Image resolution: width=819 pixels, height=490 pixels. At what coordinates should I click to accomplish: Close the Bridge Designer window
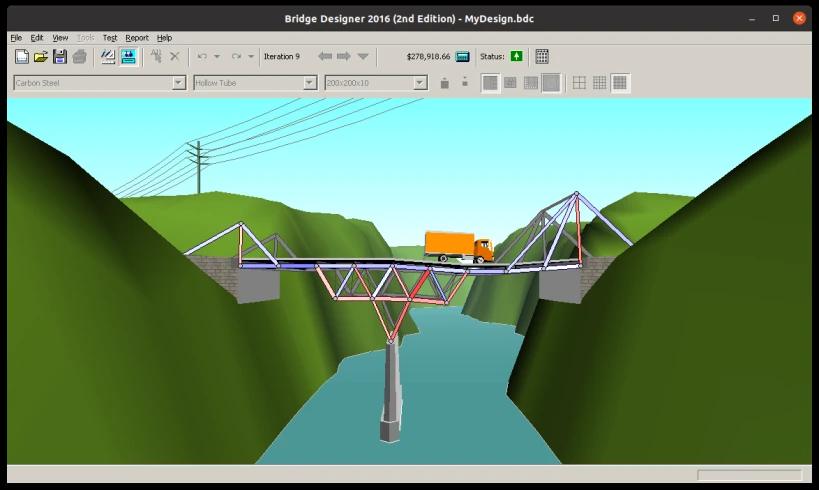799,18
